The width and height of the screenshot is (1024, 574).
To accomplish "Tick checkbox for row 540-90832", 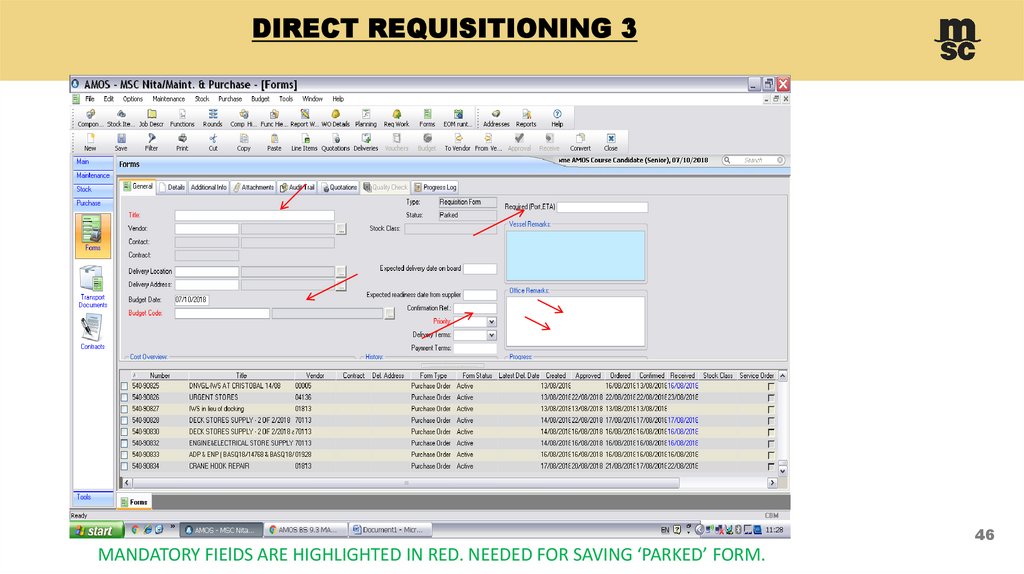I will click(x=125, y=443).
